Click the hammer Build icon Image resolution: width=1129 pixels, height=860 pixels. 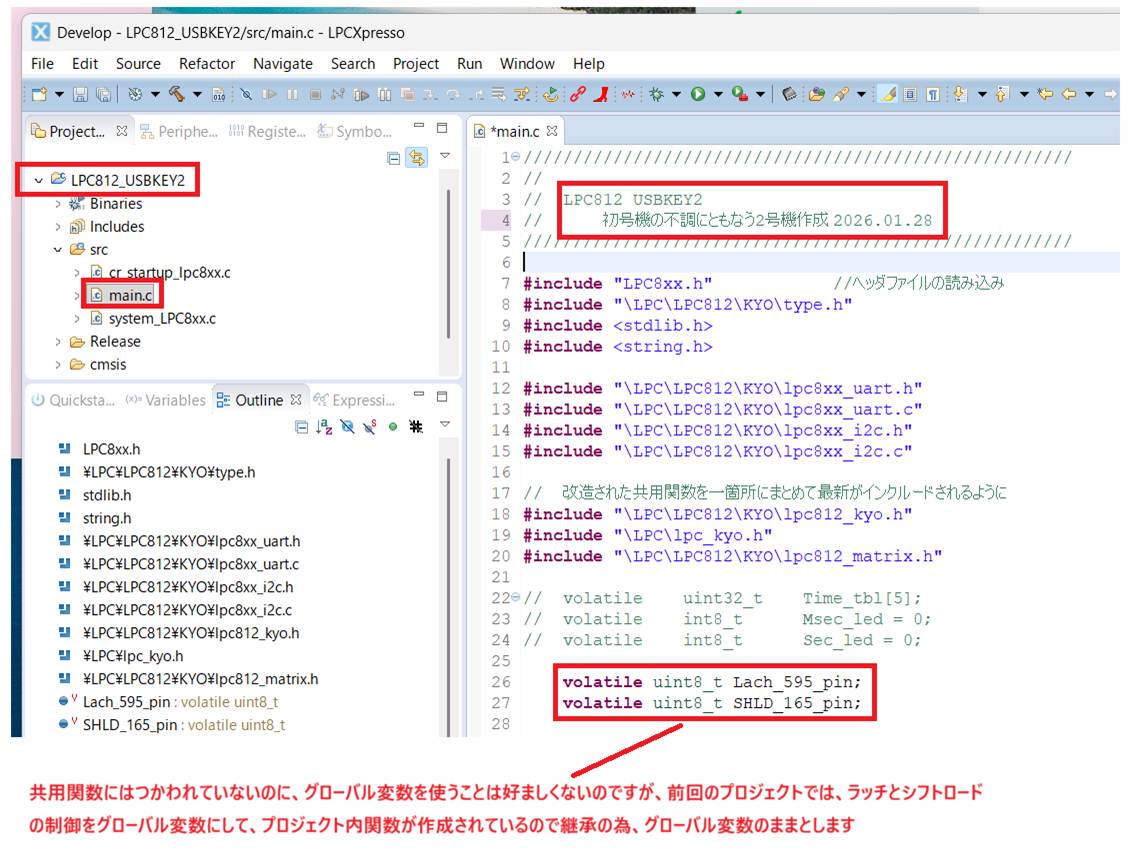tap(176, 94)
